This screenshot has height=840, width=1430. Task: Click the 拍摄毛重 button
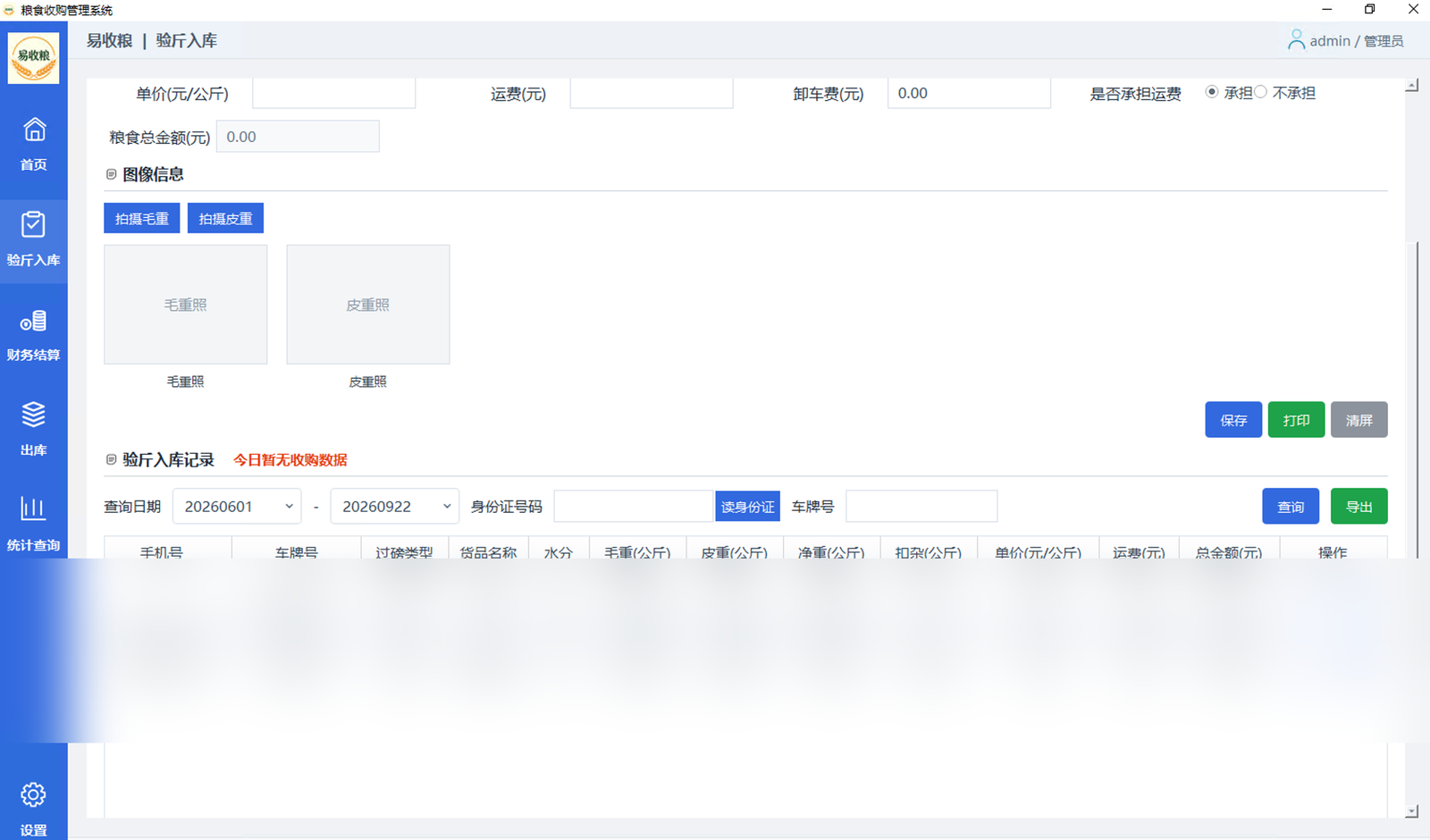coord(142,218)
